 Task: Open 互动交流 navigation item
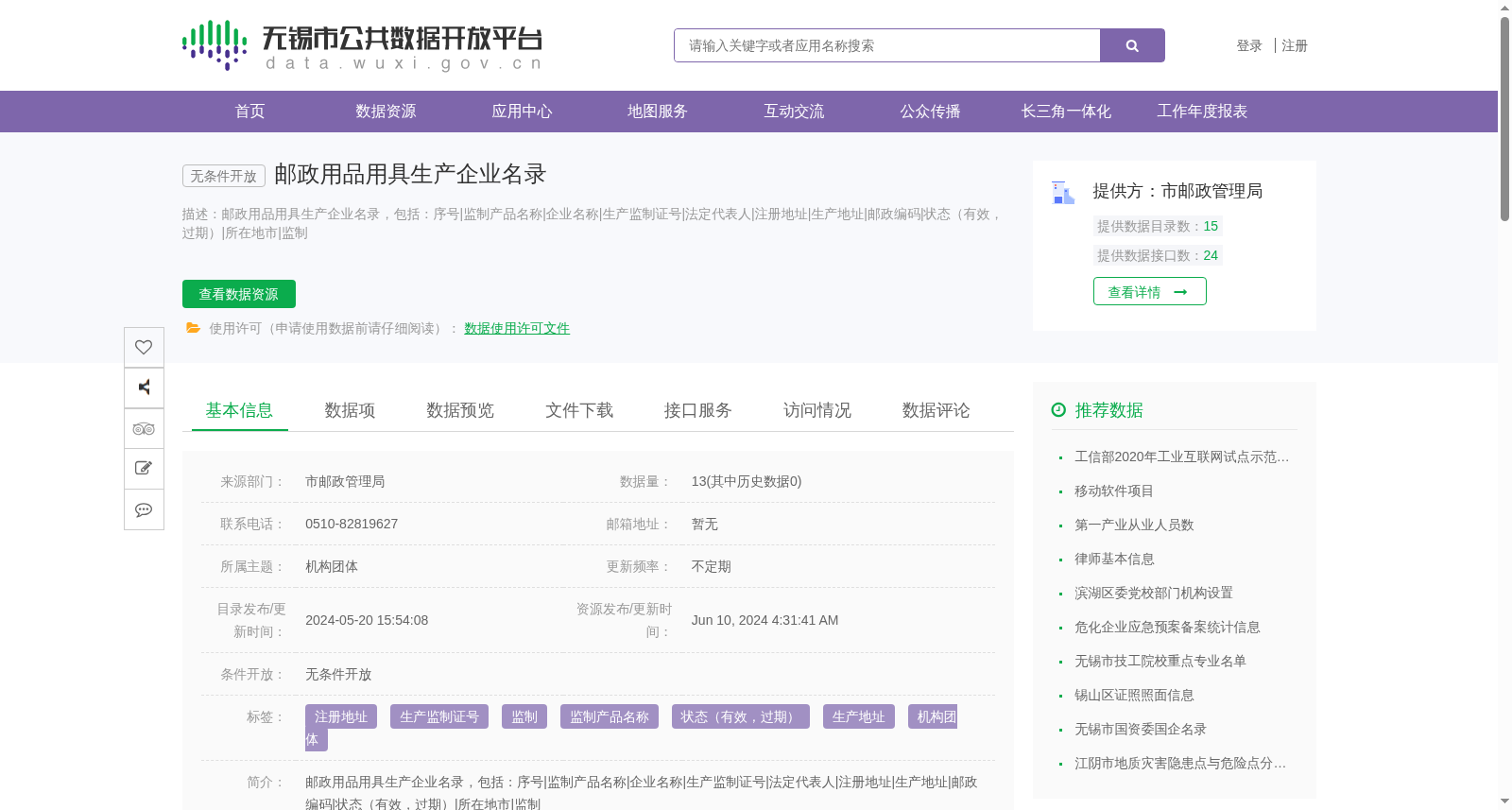coord(794,112)
